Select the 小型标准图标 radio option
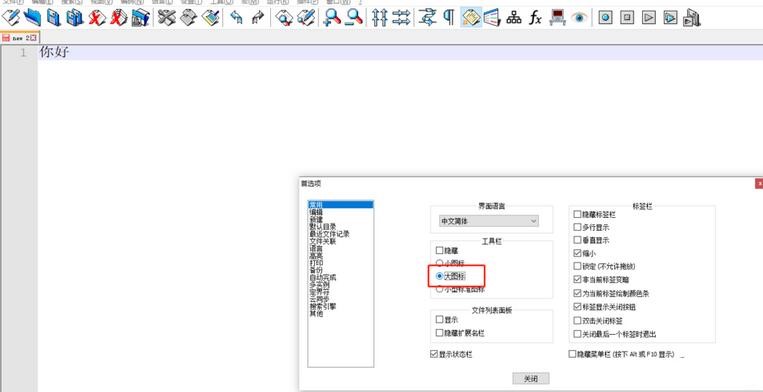Image resolution: width=763 pixels, height=392 pixels. 440,289
